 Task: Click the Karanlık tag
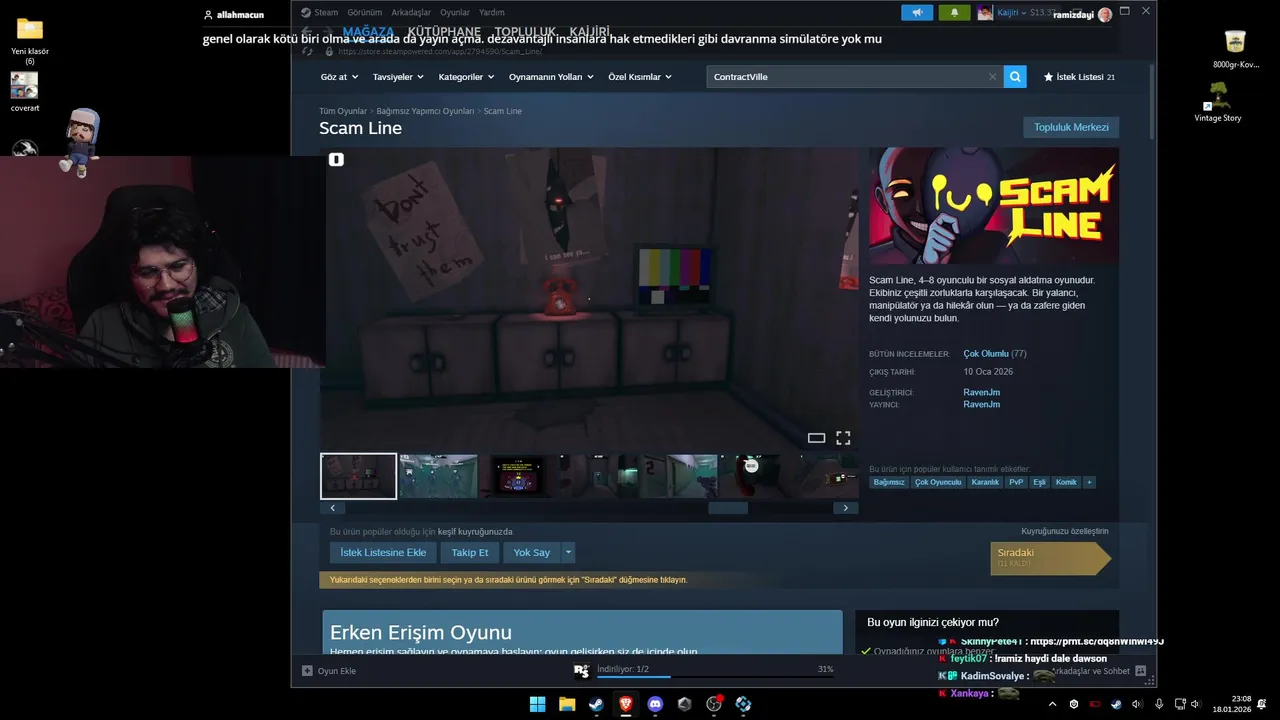pyautogui.click(x=985, y=482)
